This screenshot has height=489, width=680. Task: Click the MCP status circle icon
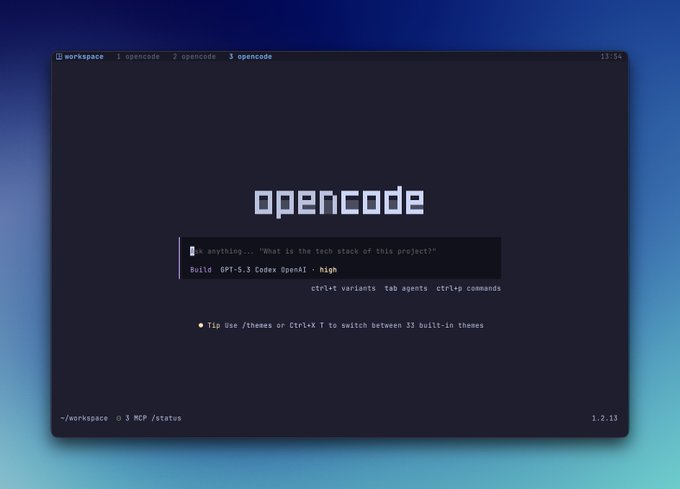click(x=118, y=418)
